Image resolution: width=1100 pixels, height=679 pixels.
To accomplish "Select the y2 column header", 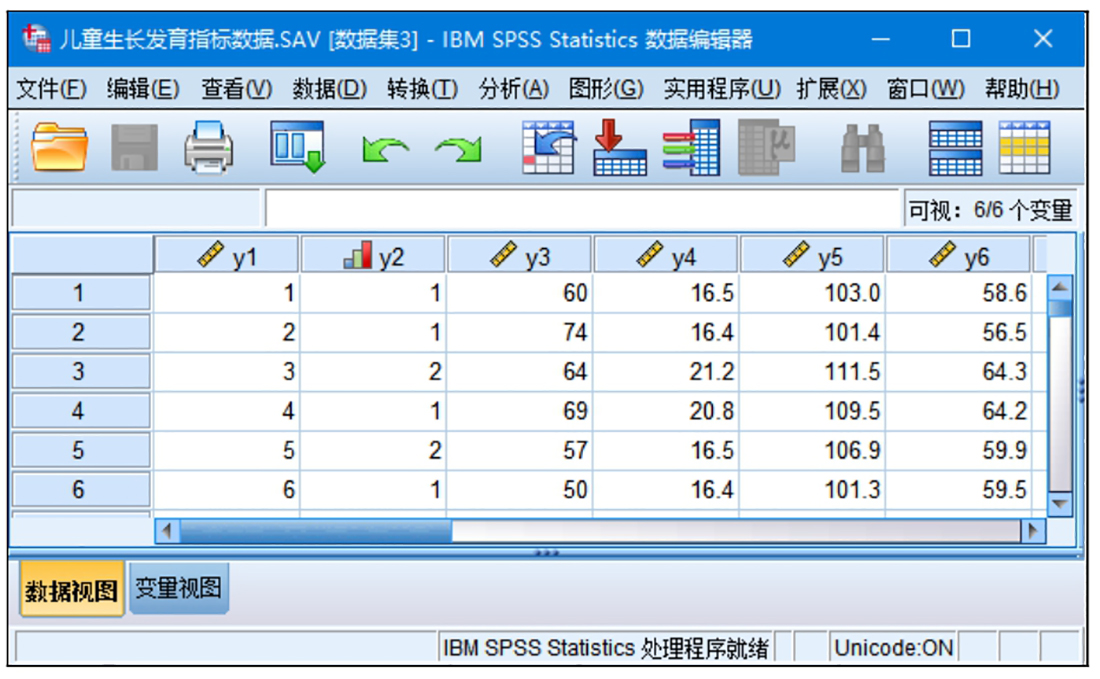I will pos(374,257).
